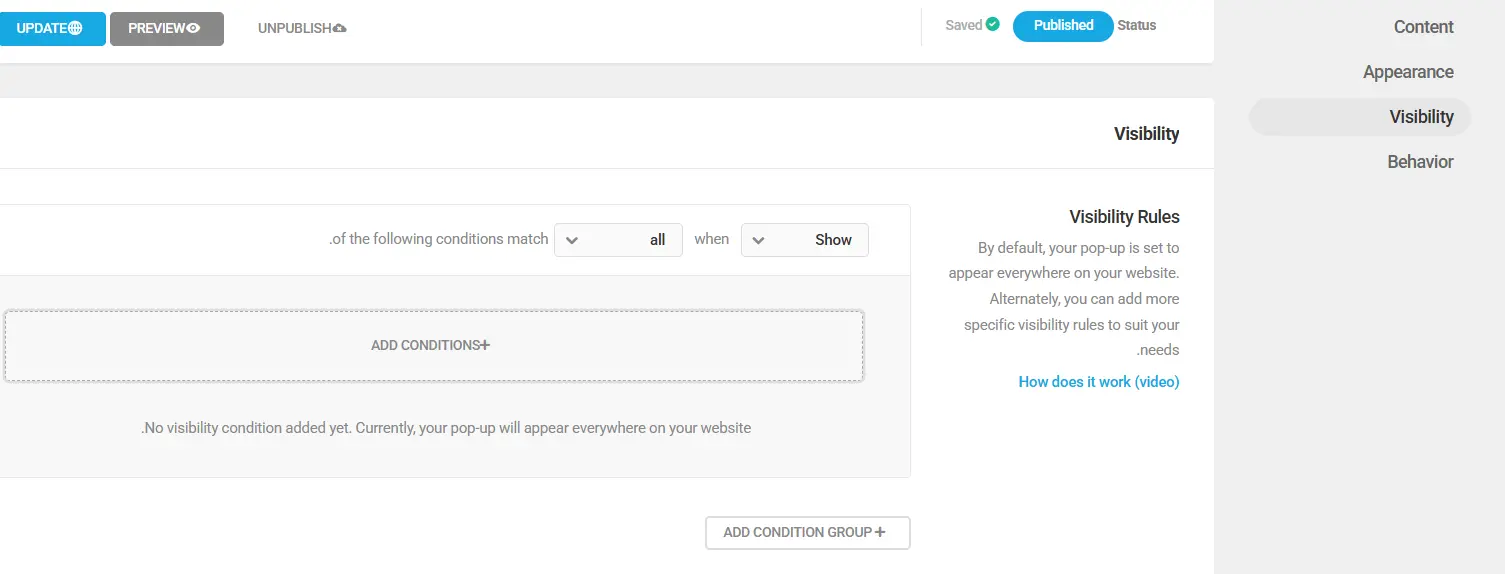Image resolution: width=1505 pixels, height=574 pixels.
Task: Click the plus icon on Add Condition Group
Action: (880, 532)
